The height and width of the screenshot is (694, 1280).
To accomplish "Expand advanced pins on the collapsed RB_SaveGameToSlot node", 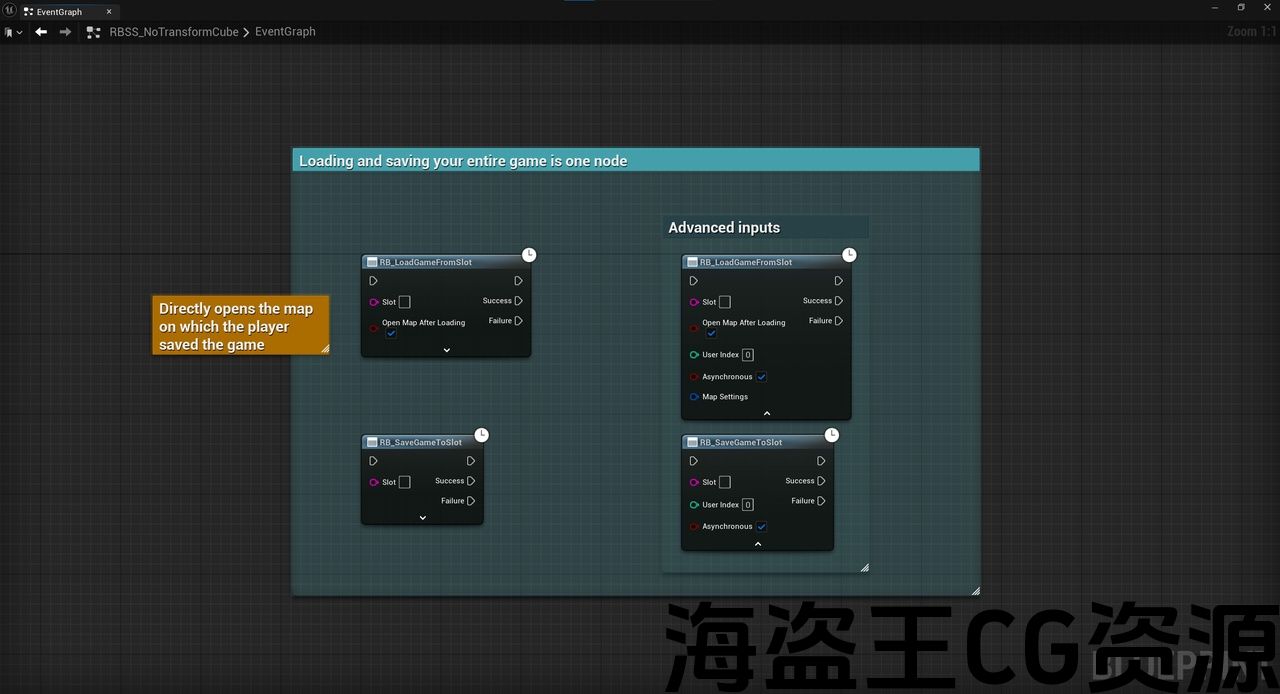I will 422,518.
